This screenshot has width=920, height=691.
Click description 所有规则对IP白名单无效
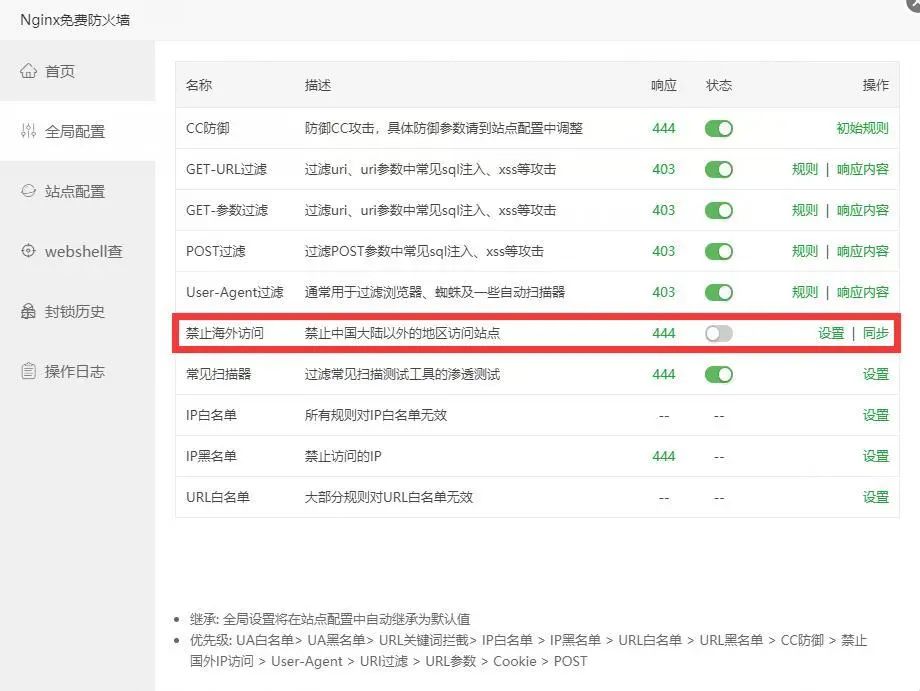376,415
